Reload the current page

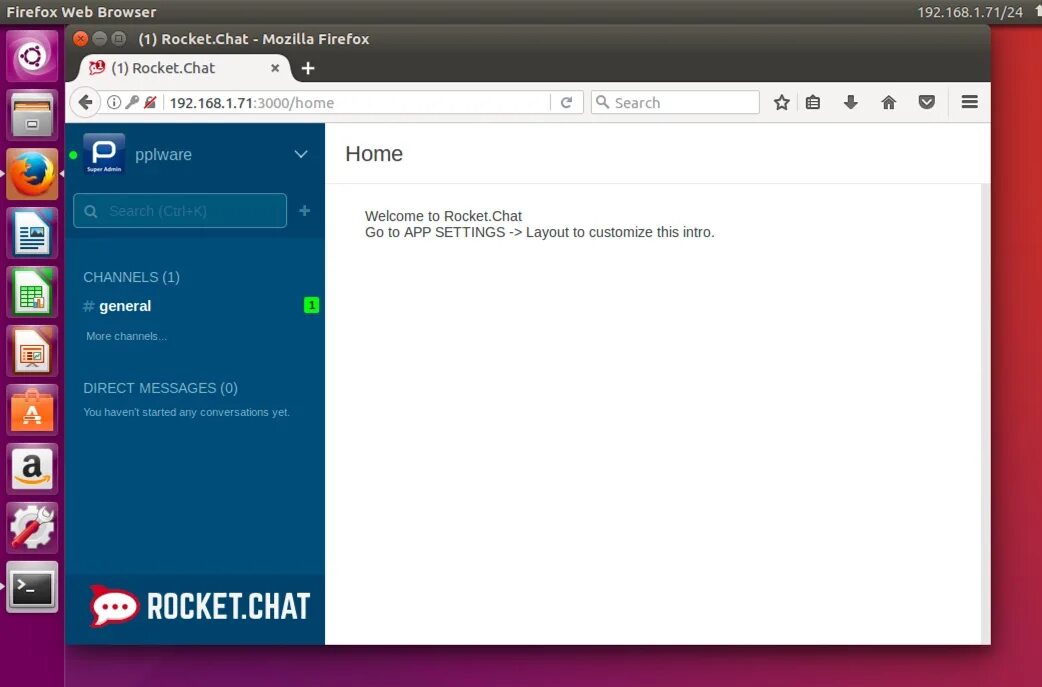[x=566, y=102]
